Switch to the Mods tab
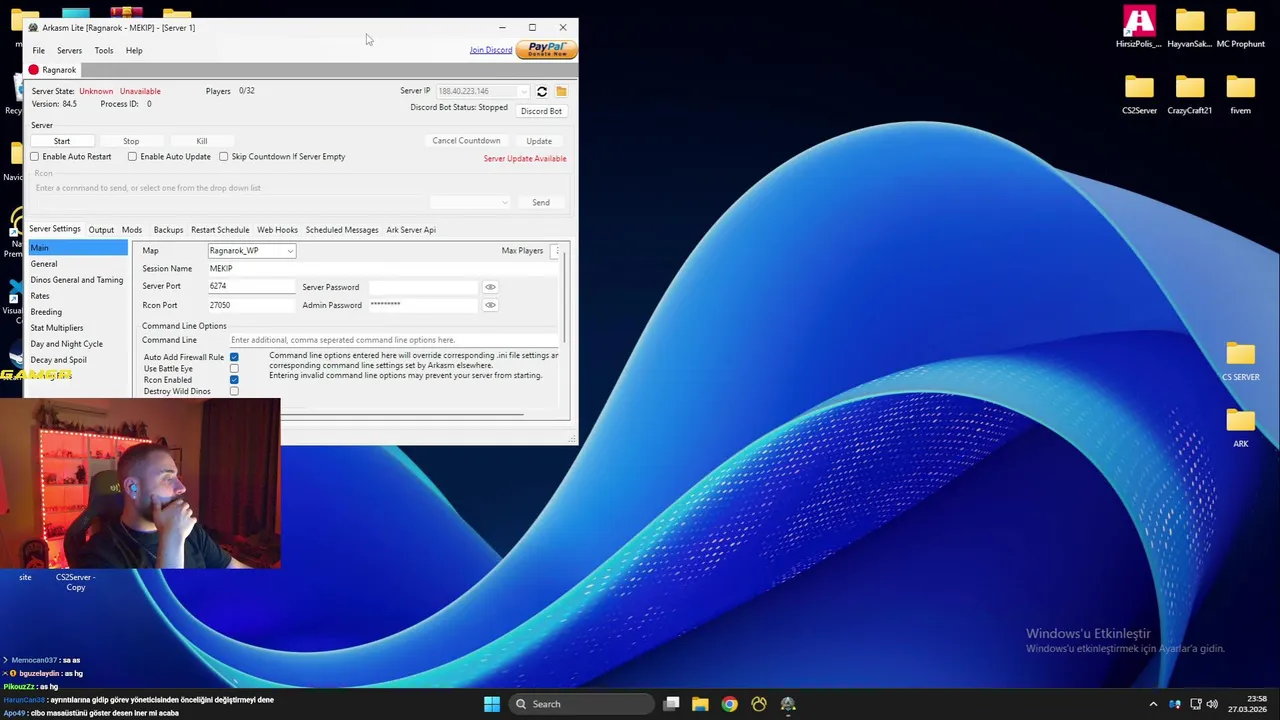Screen dimensions: 1280x720 coord(132,230)
